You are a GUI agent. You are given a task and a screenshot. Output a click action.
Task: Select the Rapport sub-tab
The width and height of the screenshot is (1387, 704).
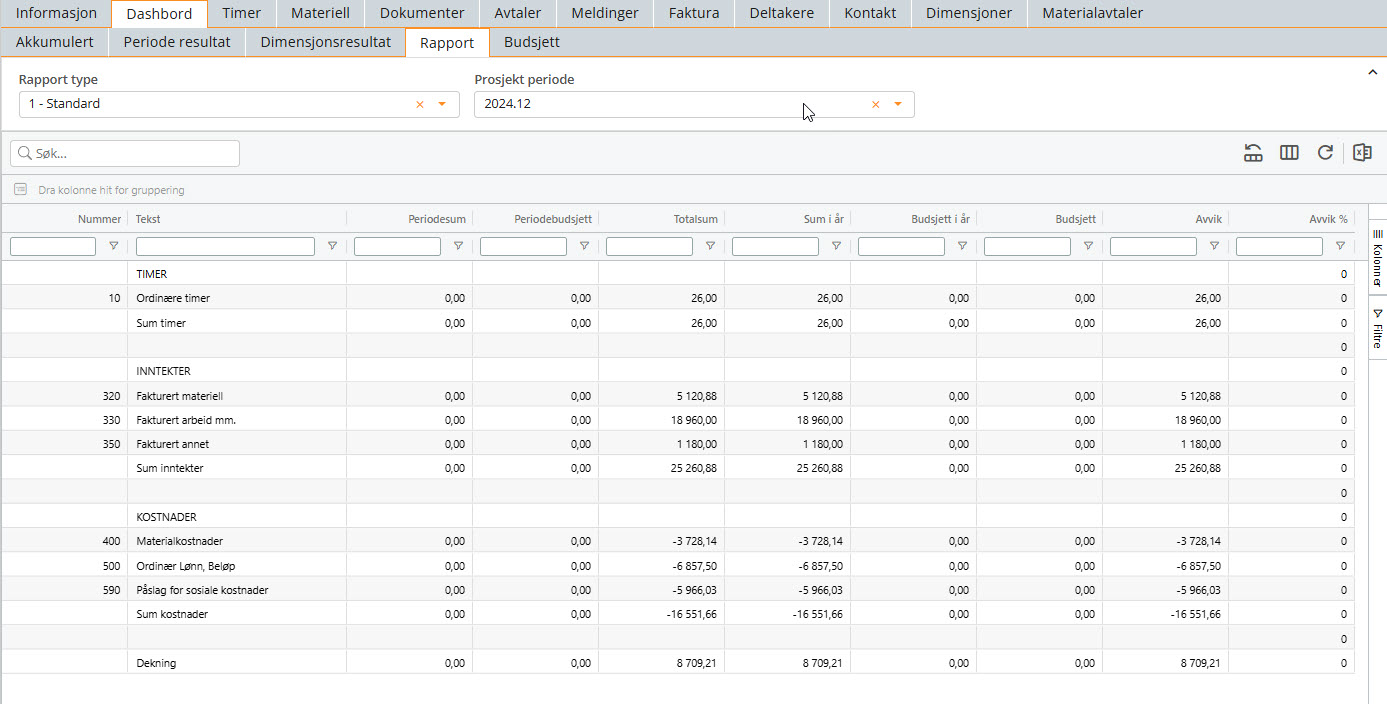pyautogui.click(x=447, y=43)
